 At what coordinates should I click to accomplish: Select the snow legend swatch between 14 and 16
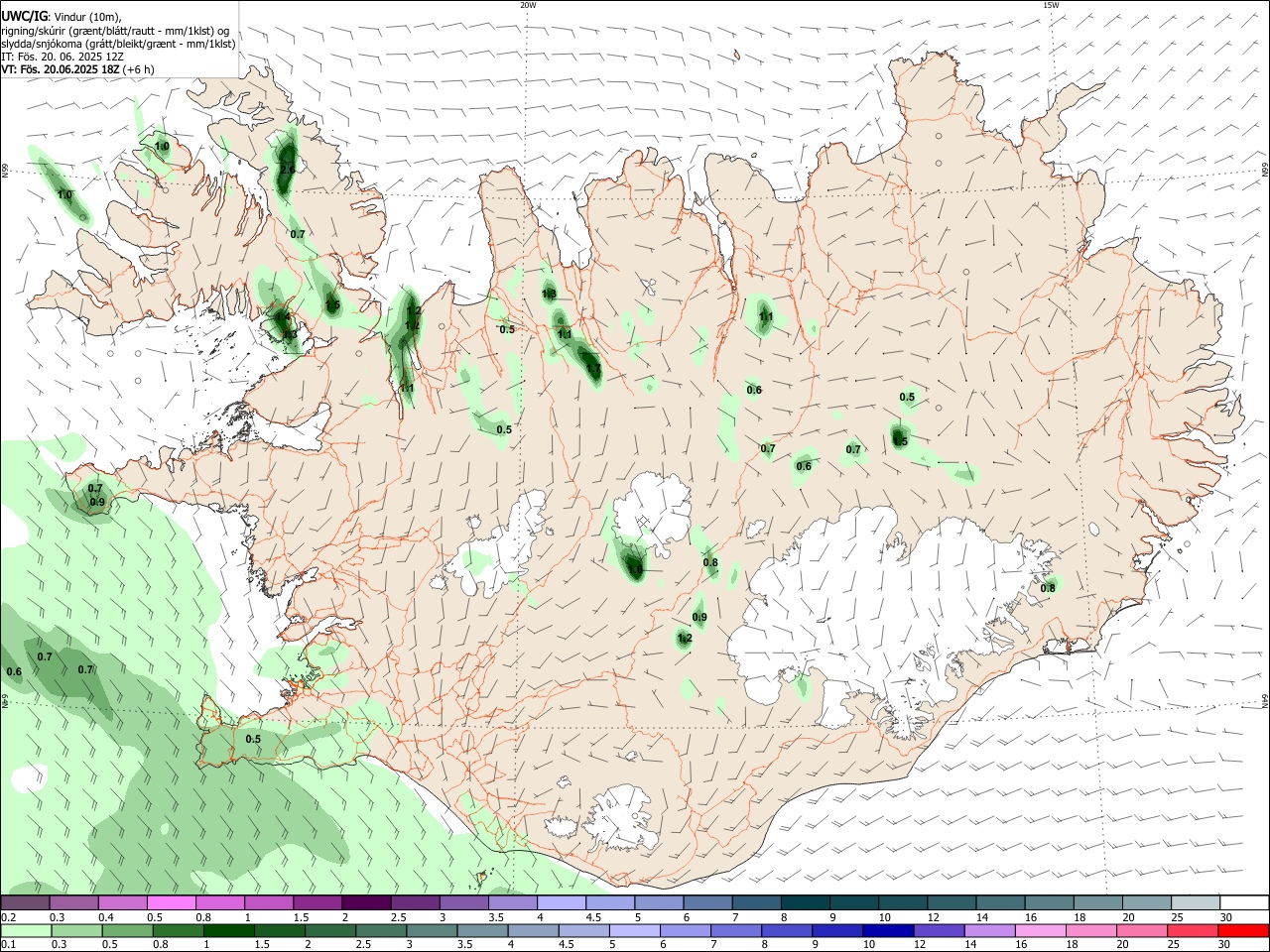click(x=1001, y=903)
